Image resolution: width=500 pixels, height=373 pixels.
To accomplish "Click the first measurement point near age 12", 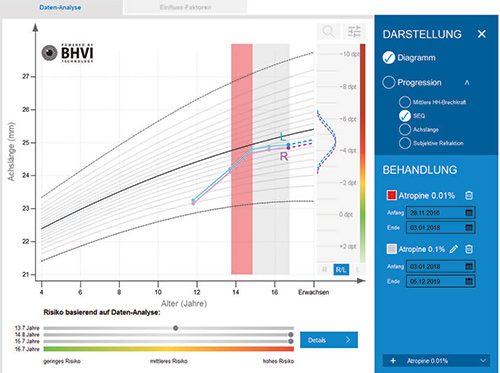I will [193, 202].
